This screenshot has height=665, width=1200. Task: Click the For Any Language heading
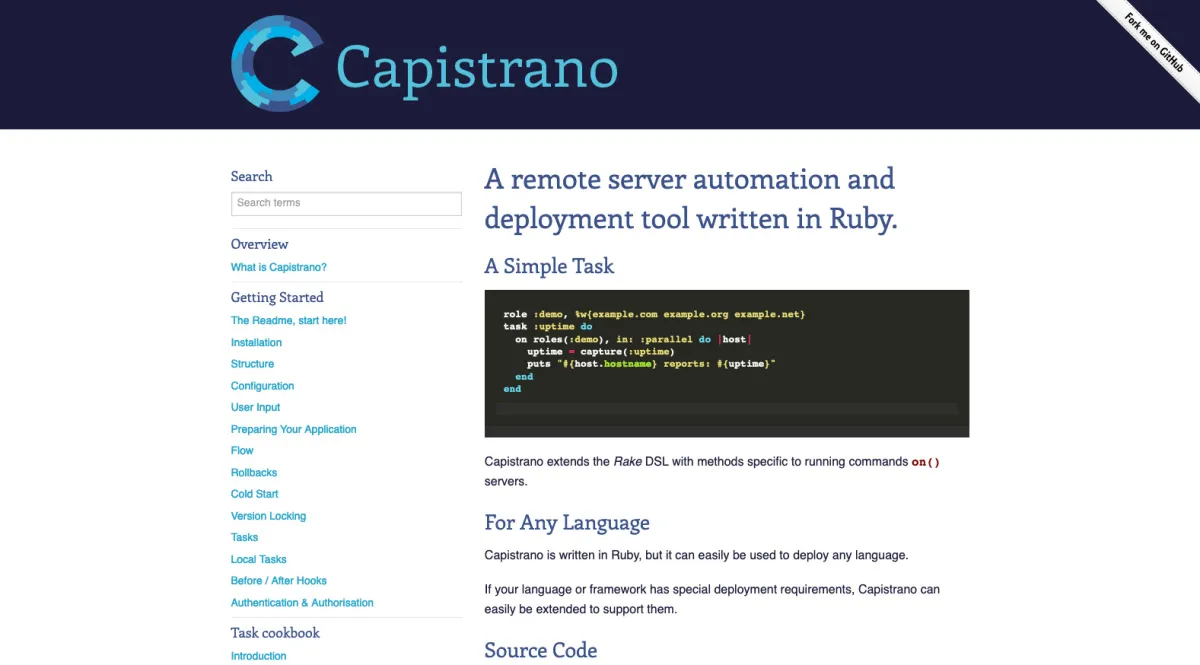click(567, 523)
